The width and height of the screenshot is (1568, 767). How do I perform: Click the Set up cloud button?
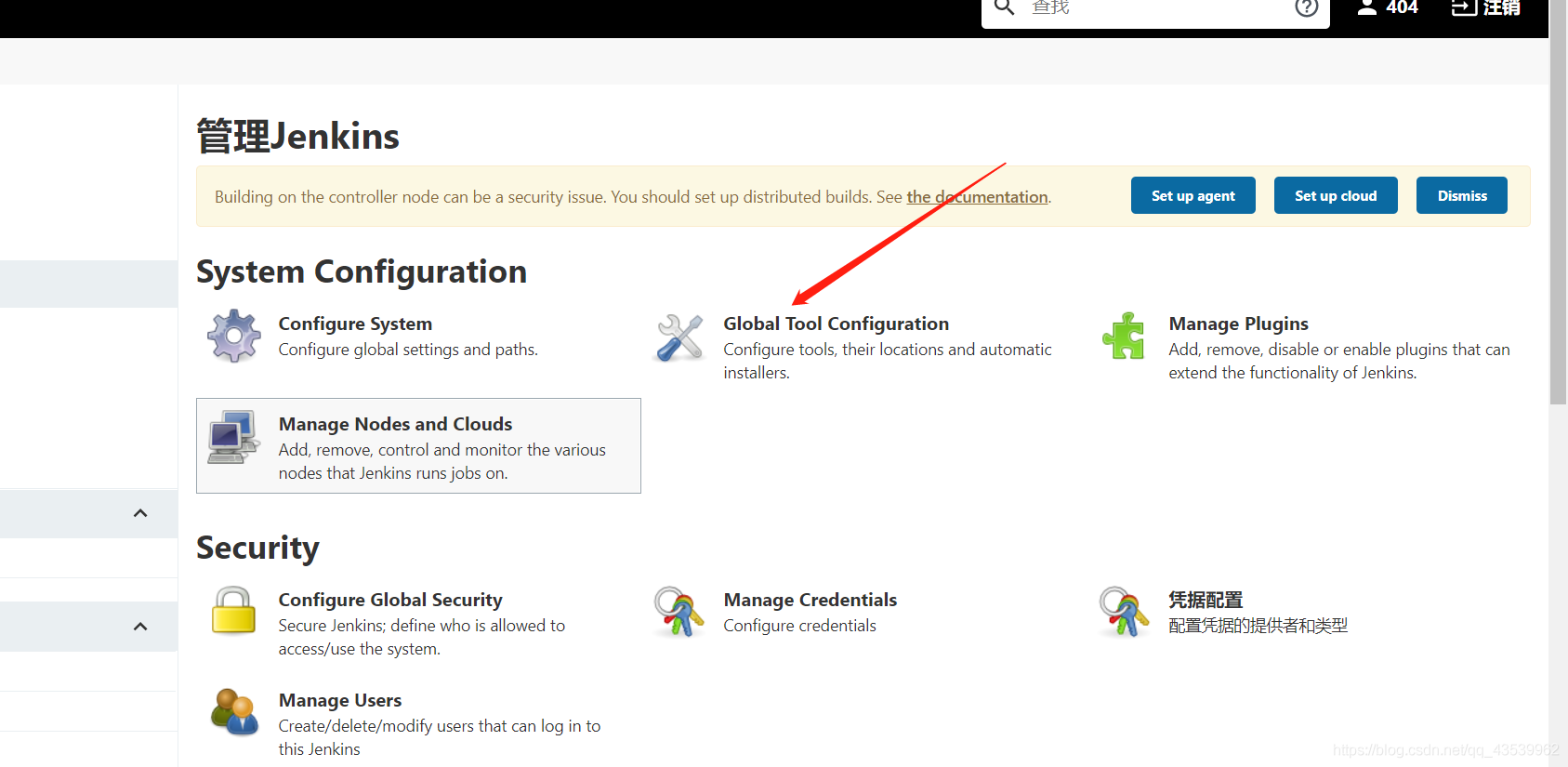[x=1336, y=195]
